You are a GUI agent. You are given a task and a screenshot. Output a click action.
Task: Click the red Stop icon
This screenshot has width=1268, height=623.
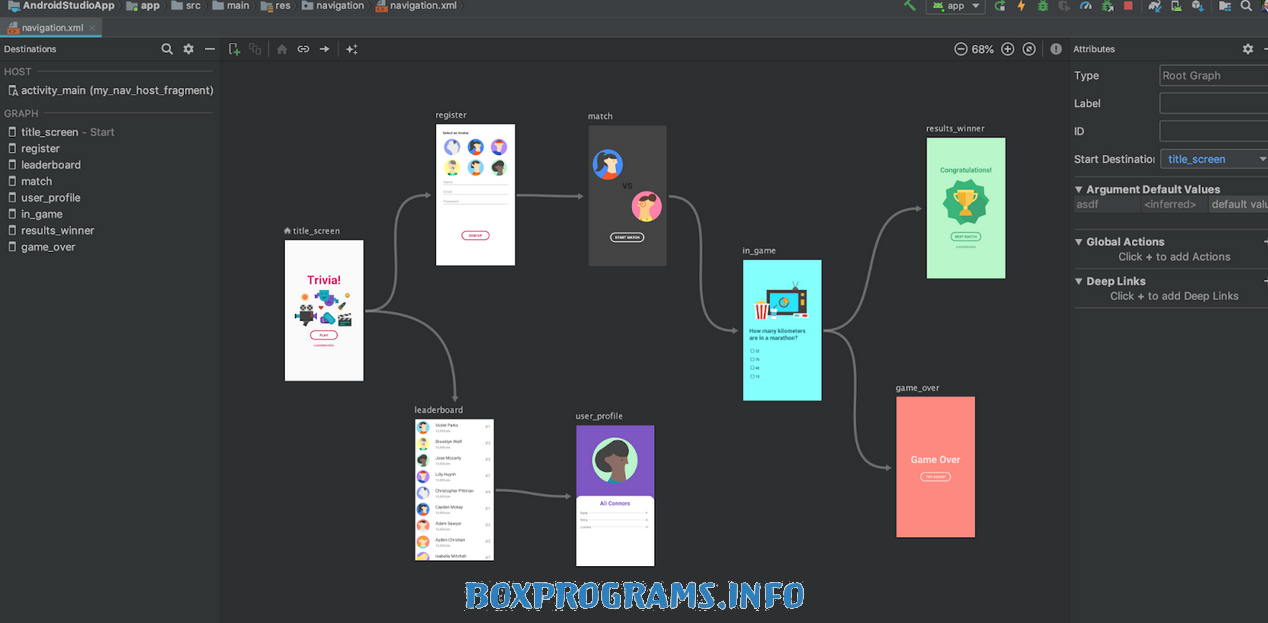tap(1128, 6)
